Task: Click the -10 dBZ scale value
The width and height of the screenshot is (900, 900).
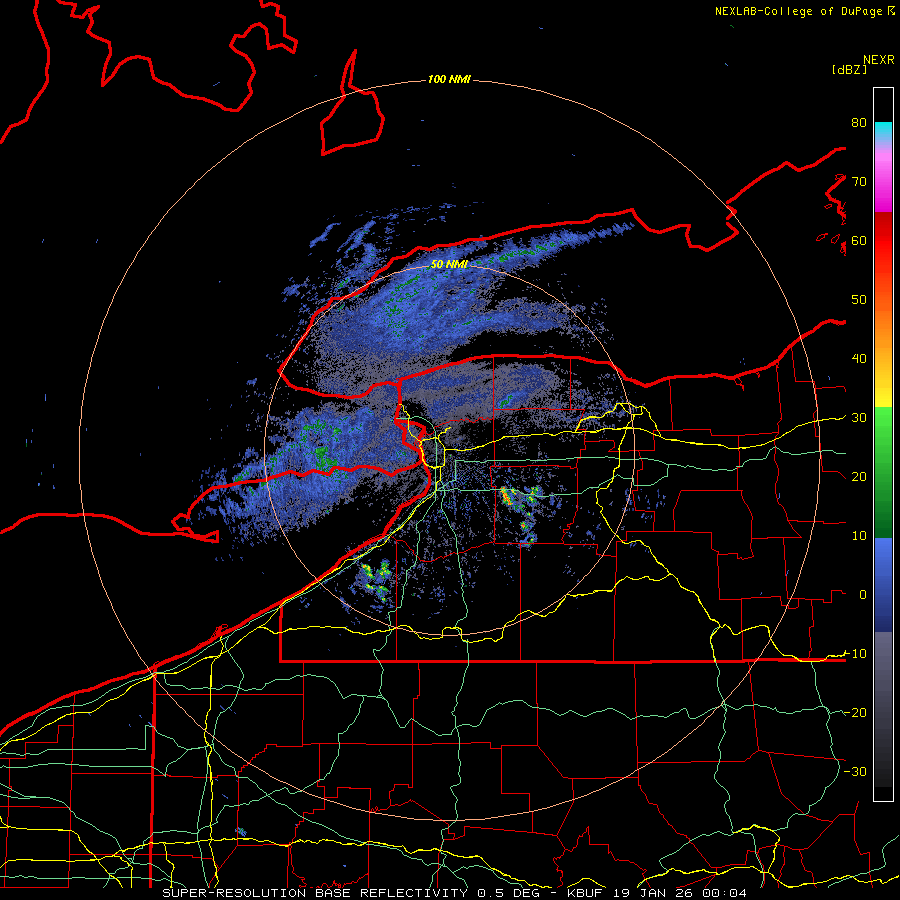Action: point(855,654)
